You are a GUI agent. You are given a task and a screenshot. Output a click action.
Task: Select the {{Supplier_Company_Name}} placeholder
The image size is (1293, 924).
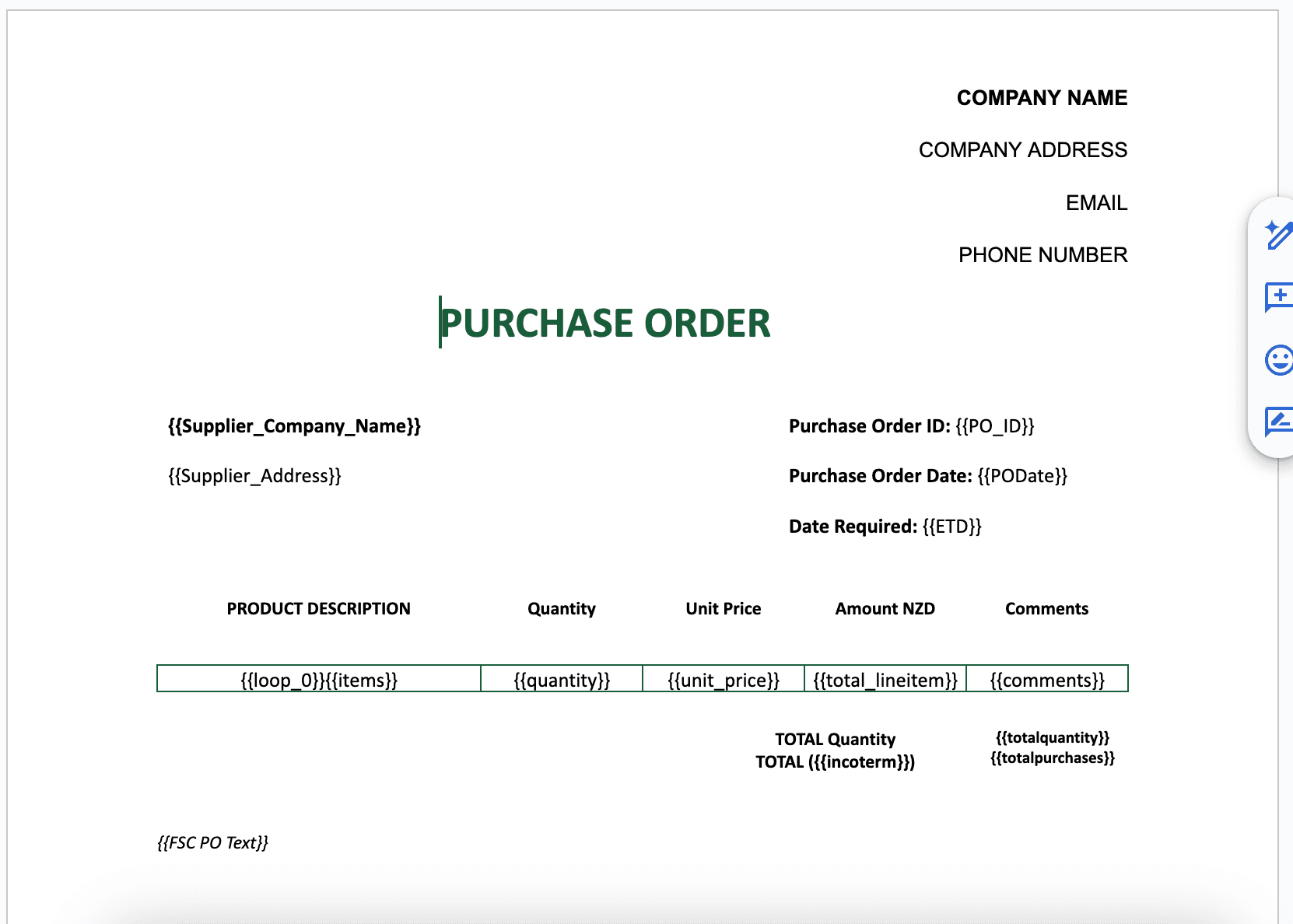point(294,426)
